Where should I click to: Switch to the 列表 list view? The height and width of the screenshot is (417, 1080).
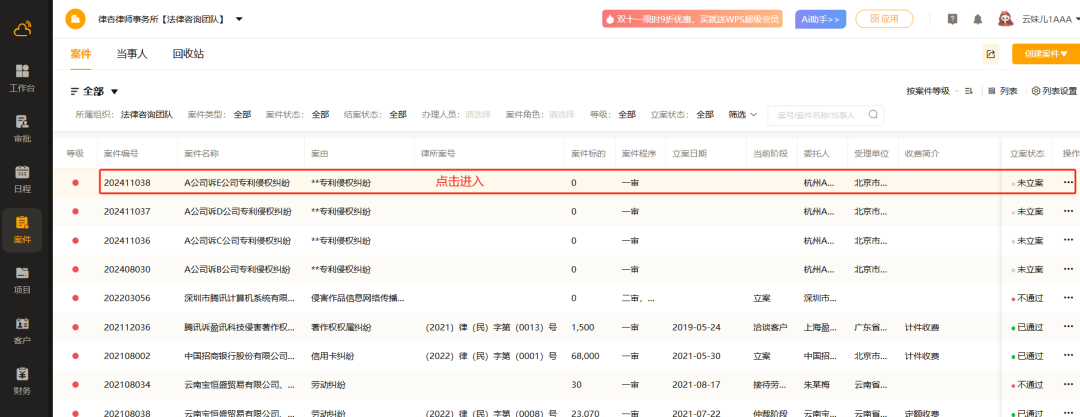tap(1002, 91)
